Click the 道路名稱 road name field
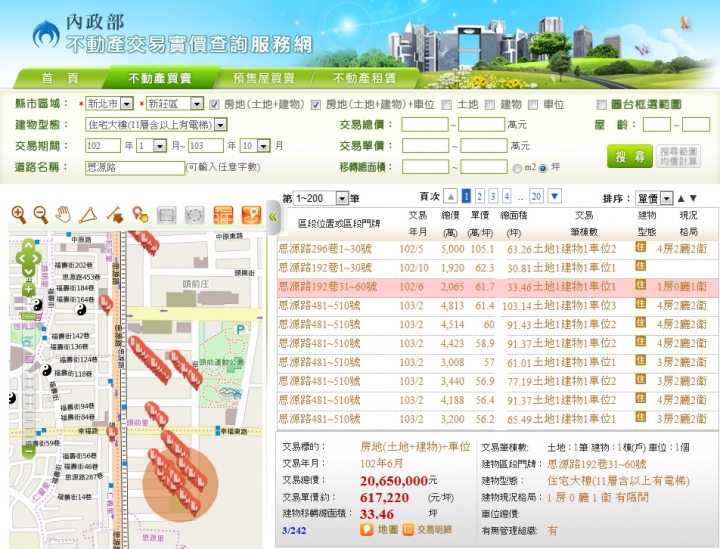This screenshot has width=720, height=549. coord(135,168)
